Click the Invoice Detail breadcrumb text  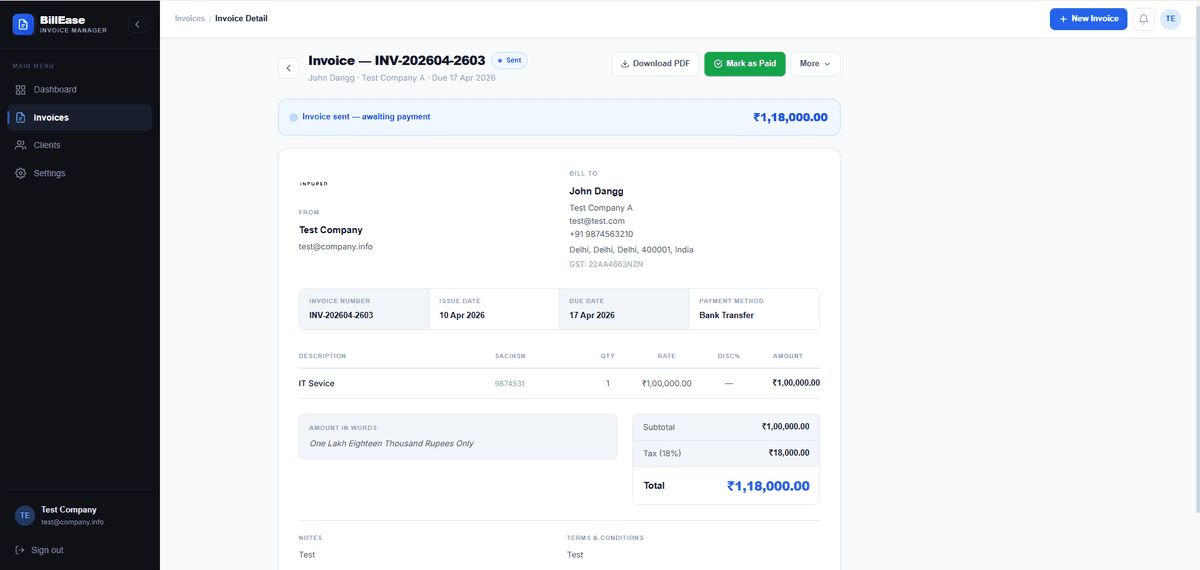tap(241, 18)
